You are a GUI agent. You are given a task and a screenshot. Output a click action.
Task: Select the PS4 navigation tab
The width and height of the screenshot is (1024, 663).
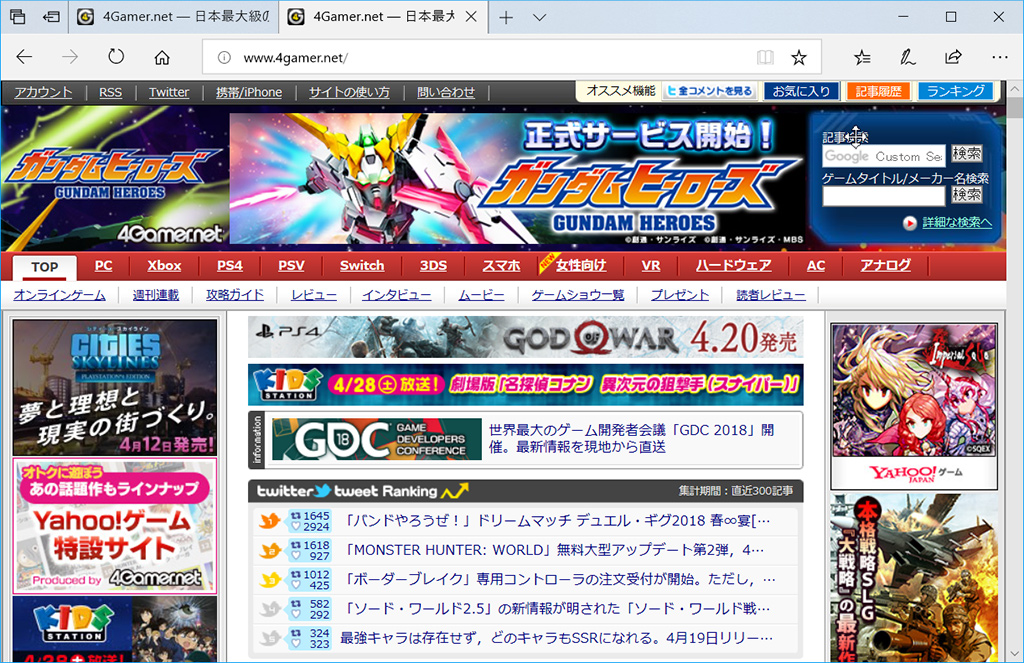[230, 266]
